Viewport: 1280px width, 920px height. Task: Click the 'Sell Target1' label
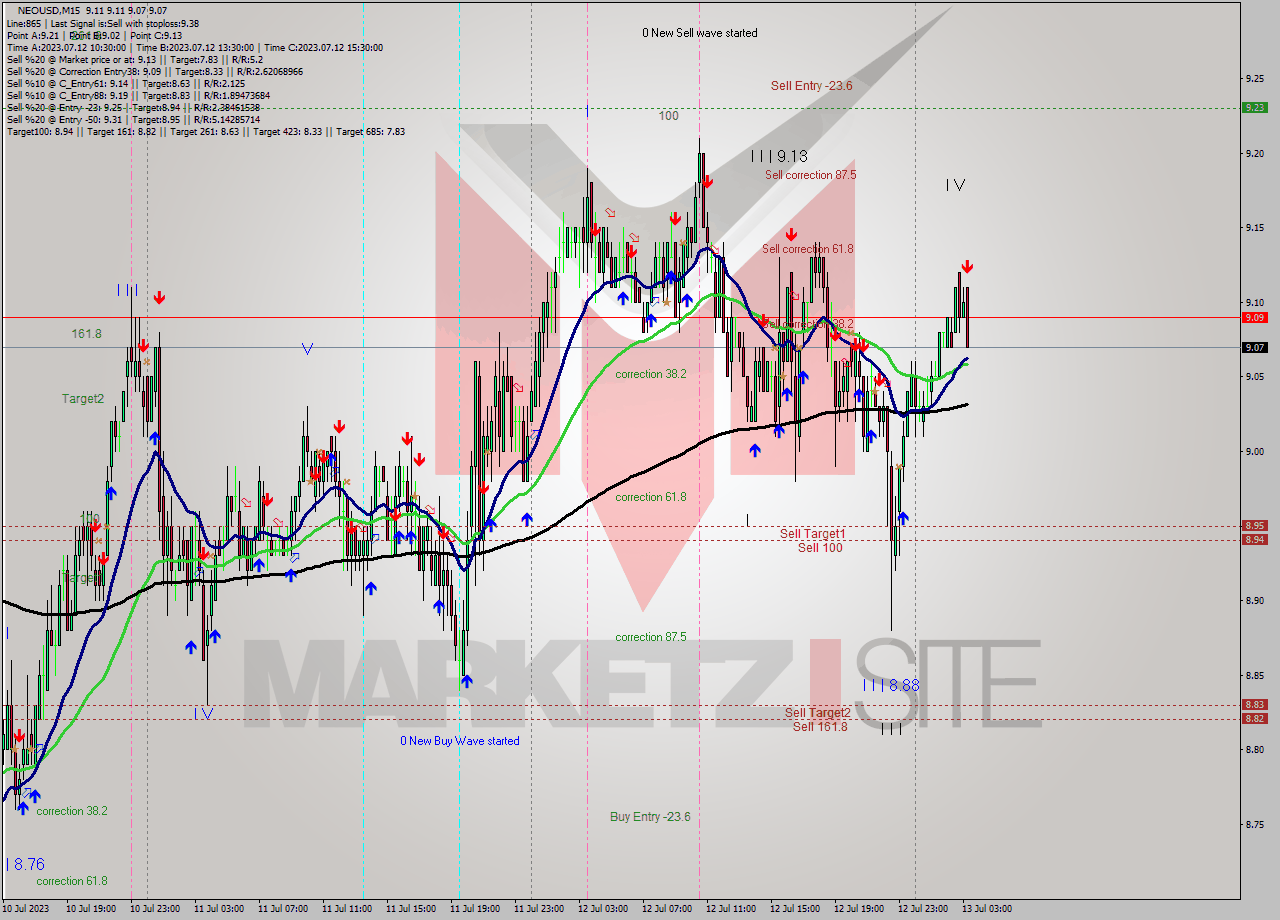[813, 534]
